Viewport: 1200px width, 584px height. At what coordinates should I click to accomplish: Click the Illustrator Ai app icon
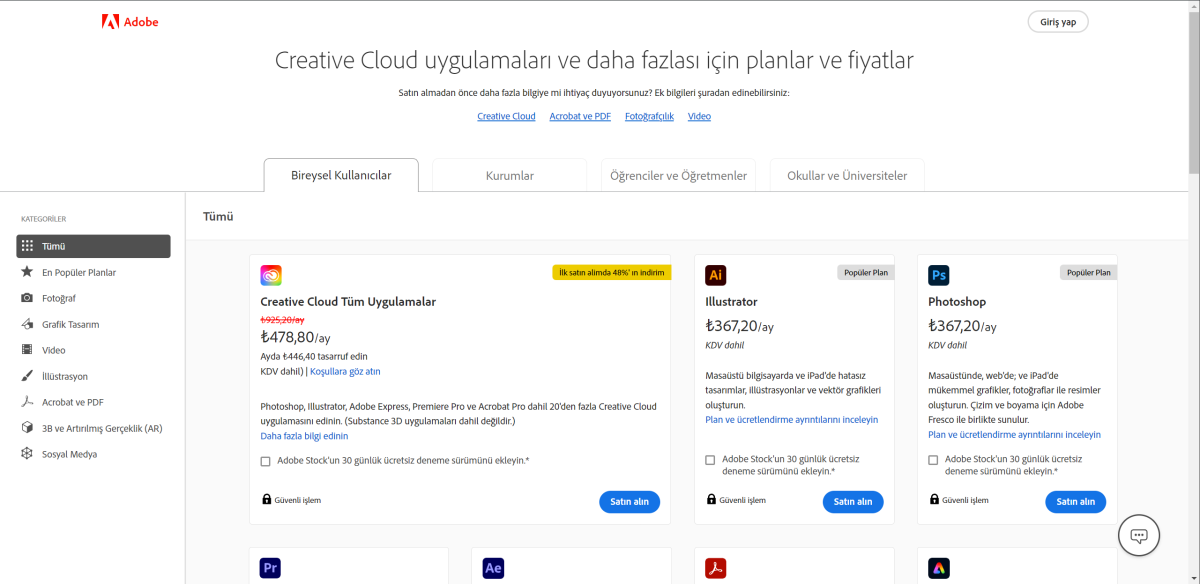pyautogui.click(x=716, y=275)
